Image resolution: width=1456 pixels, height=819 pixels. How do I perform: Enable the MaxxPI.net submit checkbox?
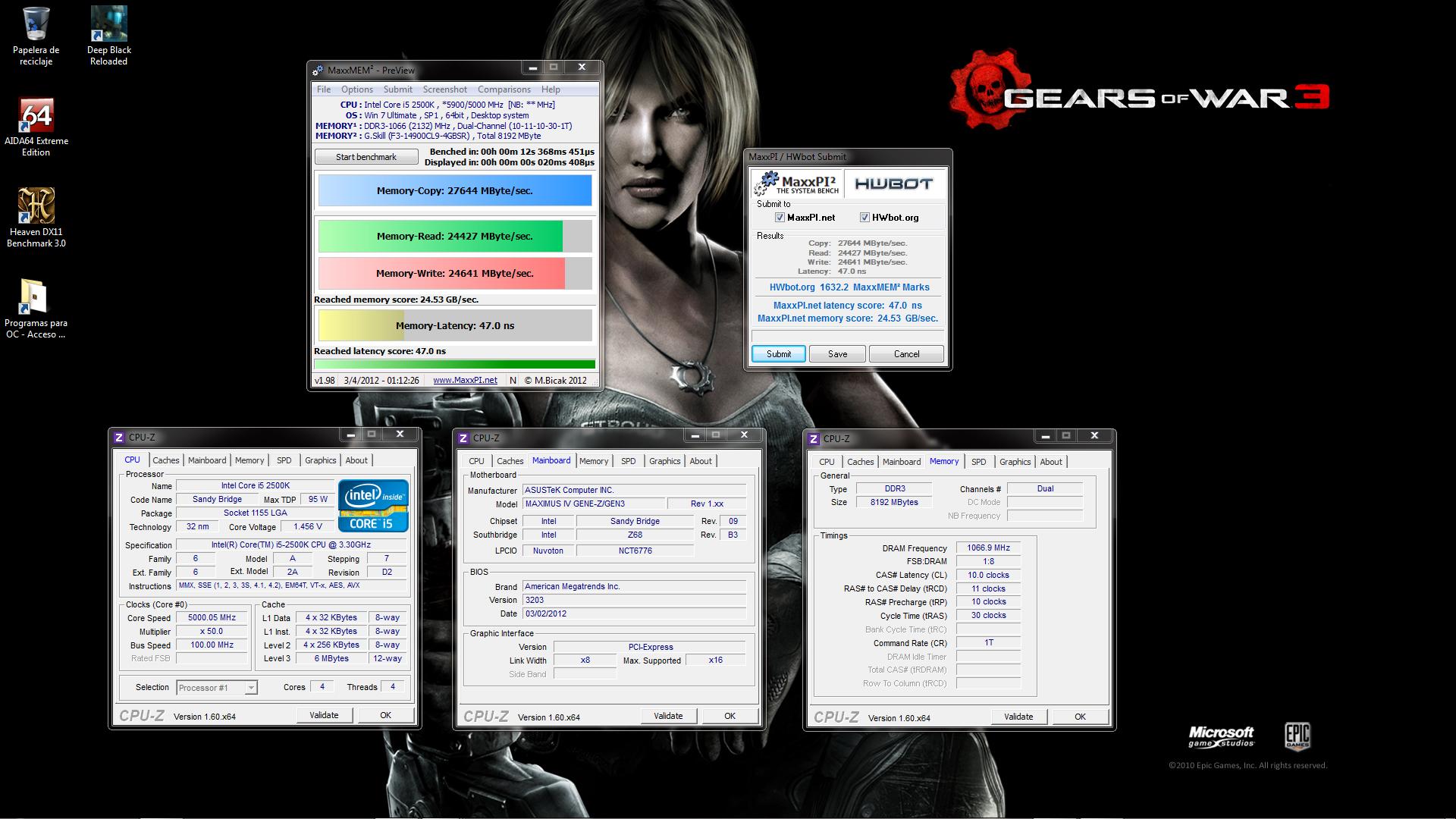point(780,218)
